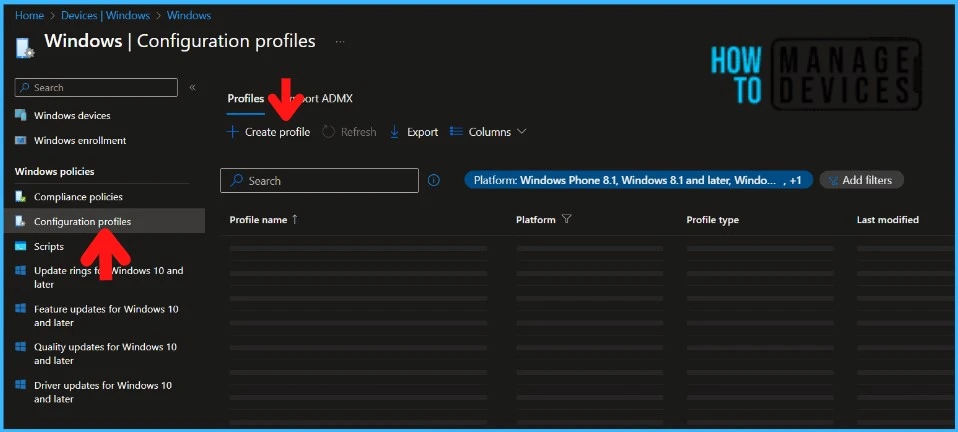Viewport: 958px width, 432px height.
Task: Click the Scripts icon
Action: click(x=21, y=246)
